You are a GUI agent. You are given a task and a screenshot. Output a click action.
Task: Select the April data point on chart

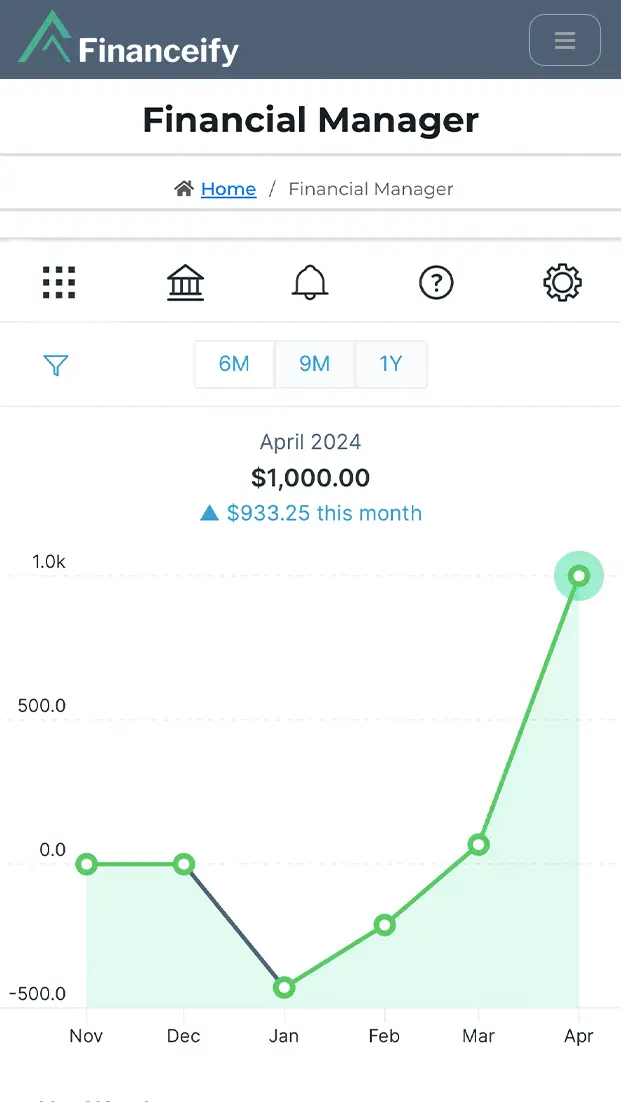point(579,576)
